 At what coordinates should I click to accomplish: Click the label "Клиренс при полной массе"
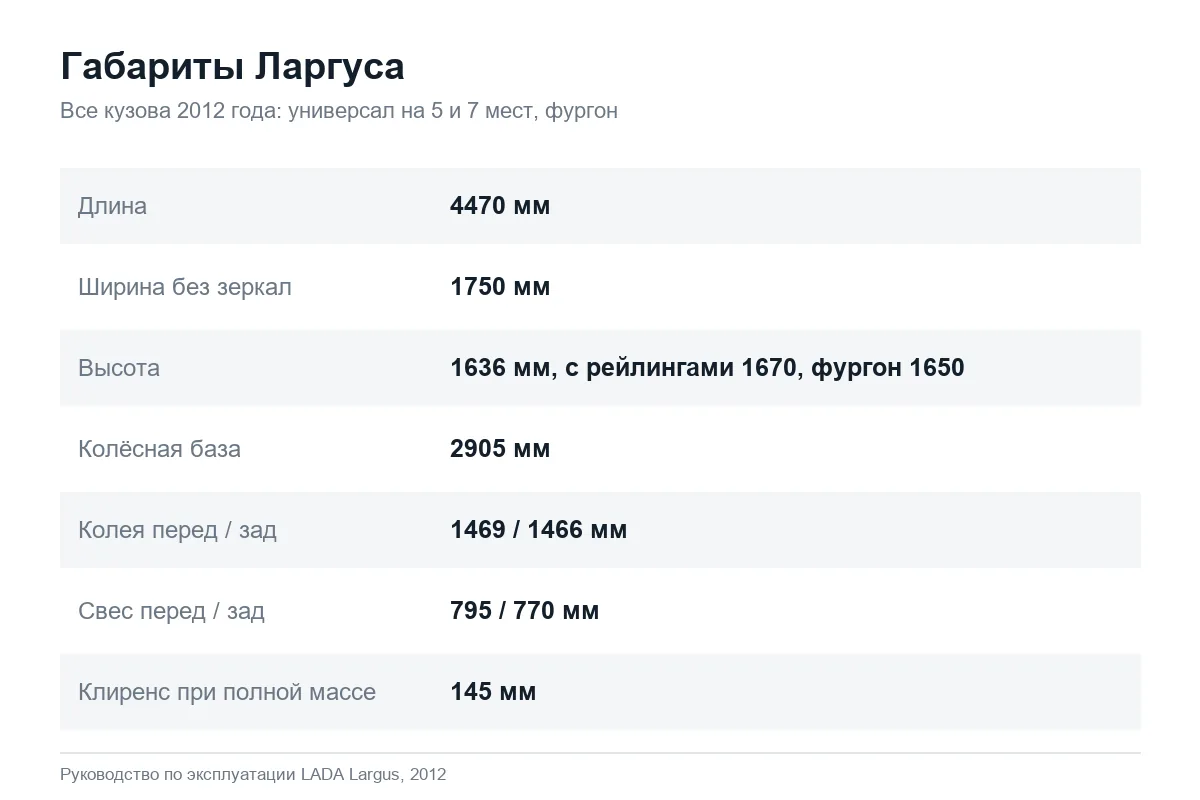(227, 692)
